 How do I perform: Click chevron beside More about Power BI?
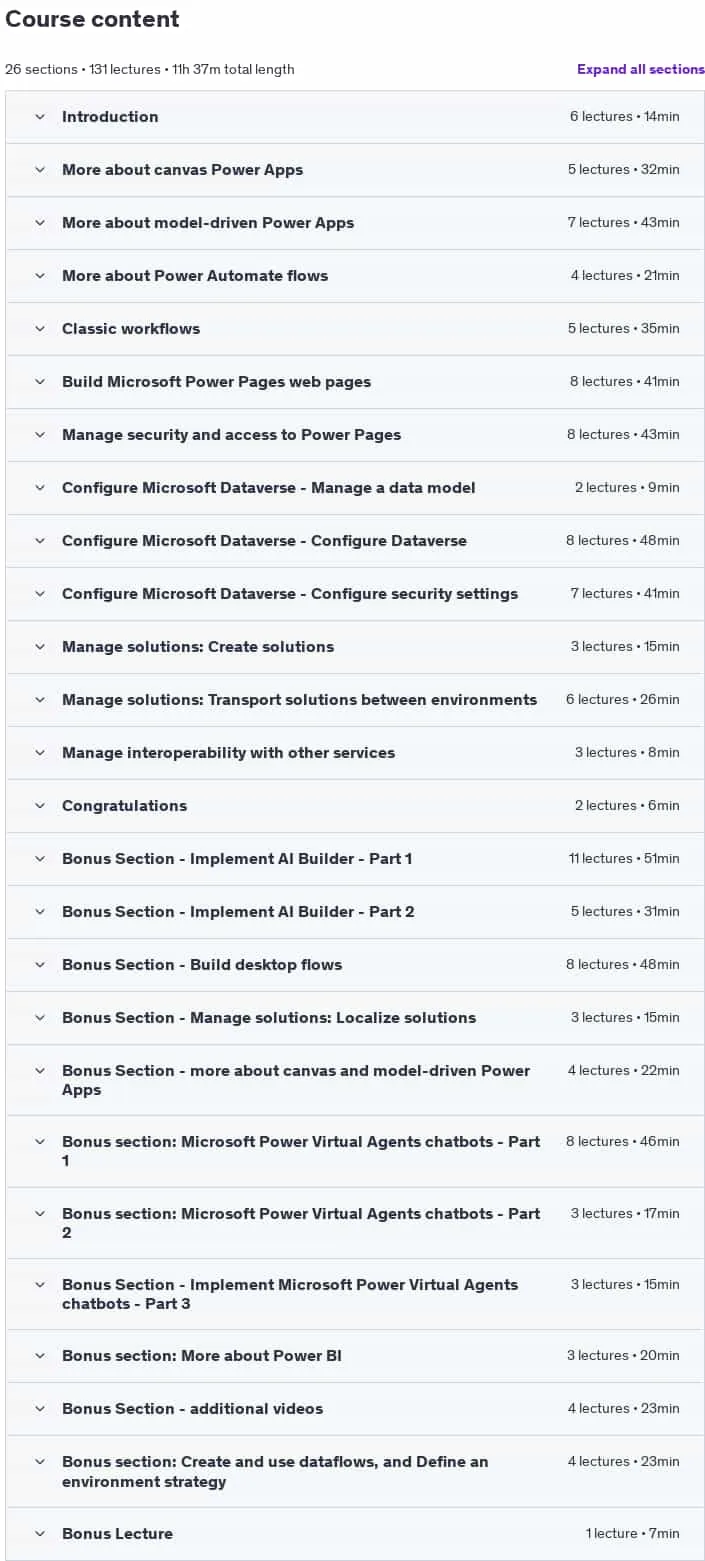[40, 1356]
